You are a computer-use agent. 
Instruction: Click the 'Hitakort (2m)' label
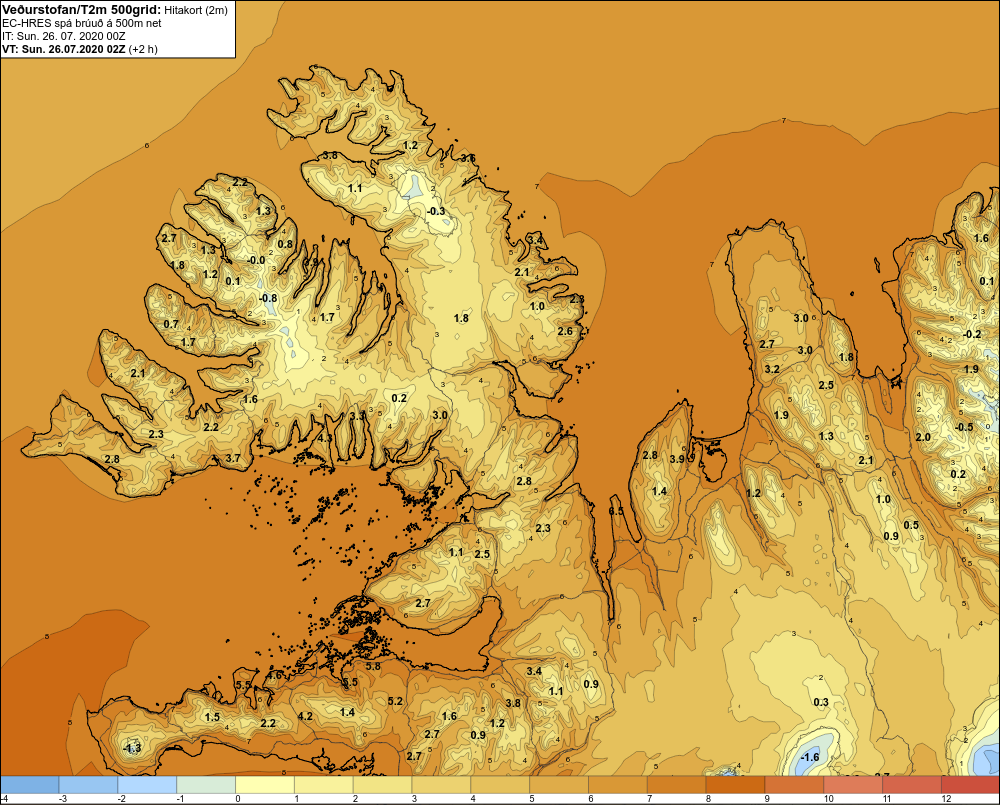coord(195,10)
